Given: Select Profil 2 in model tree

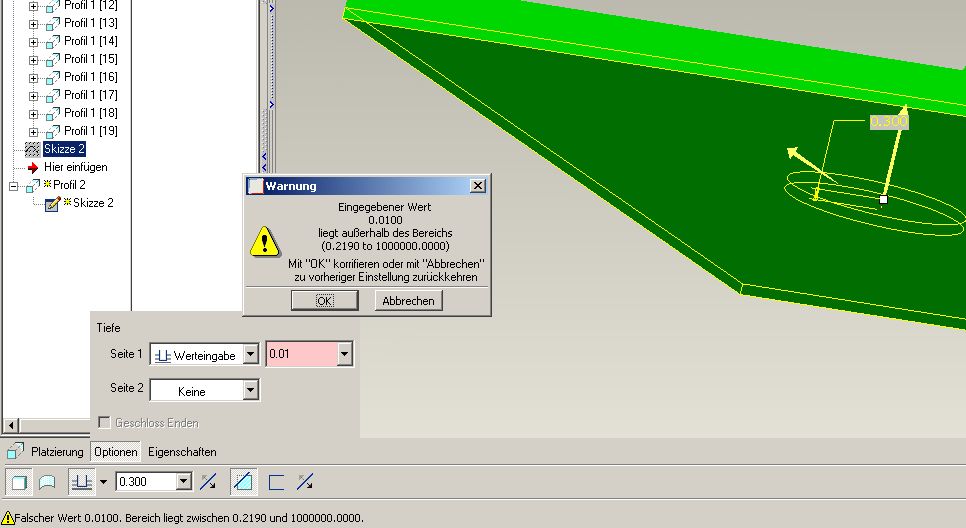Looking at the screenshot, I should coord(69,185).
